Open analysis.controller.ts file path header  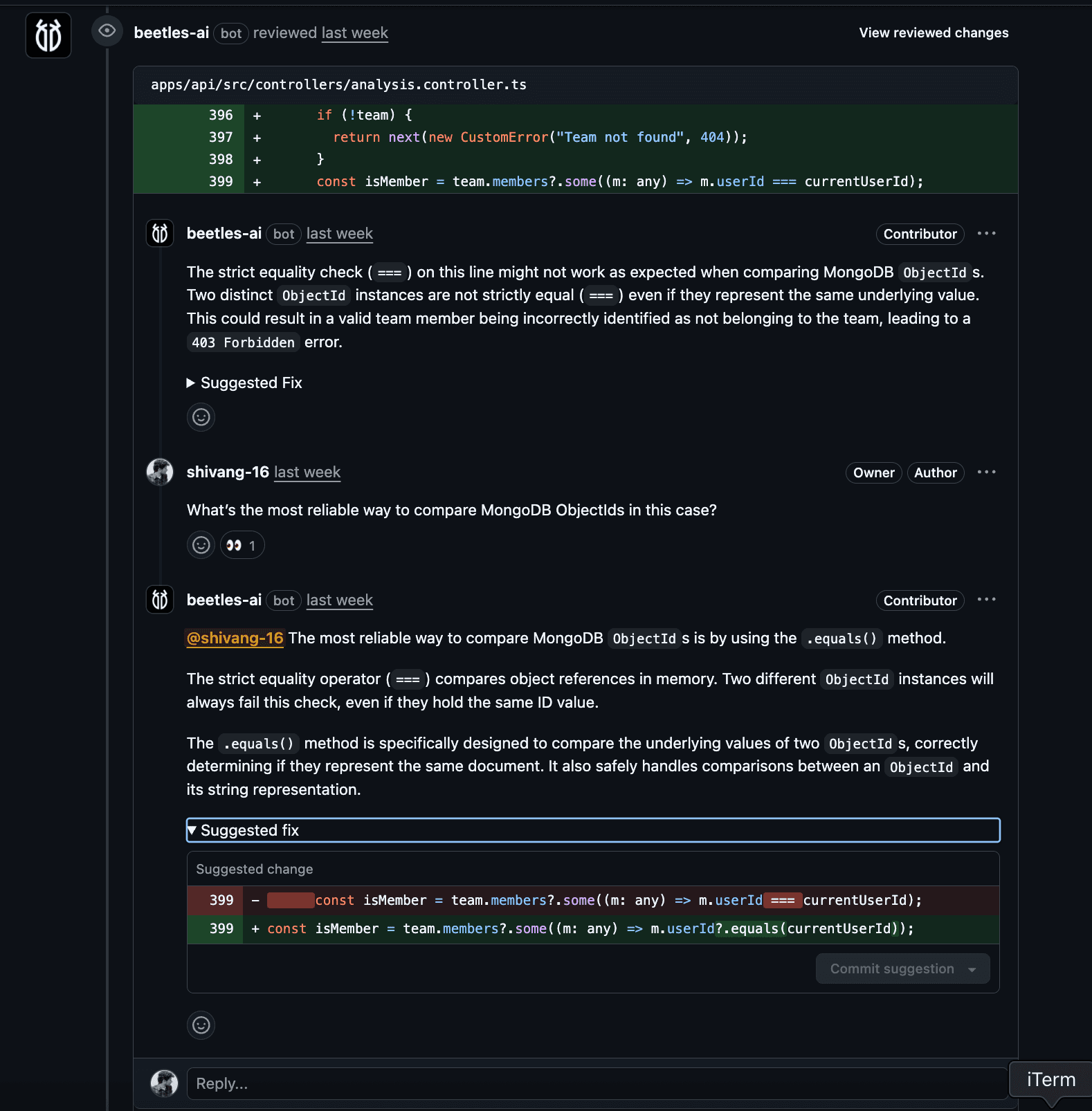(x=338, y=84)
